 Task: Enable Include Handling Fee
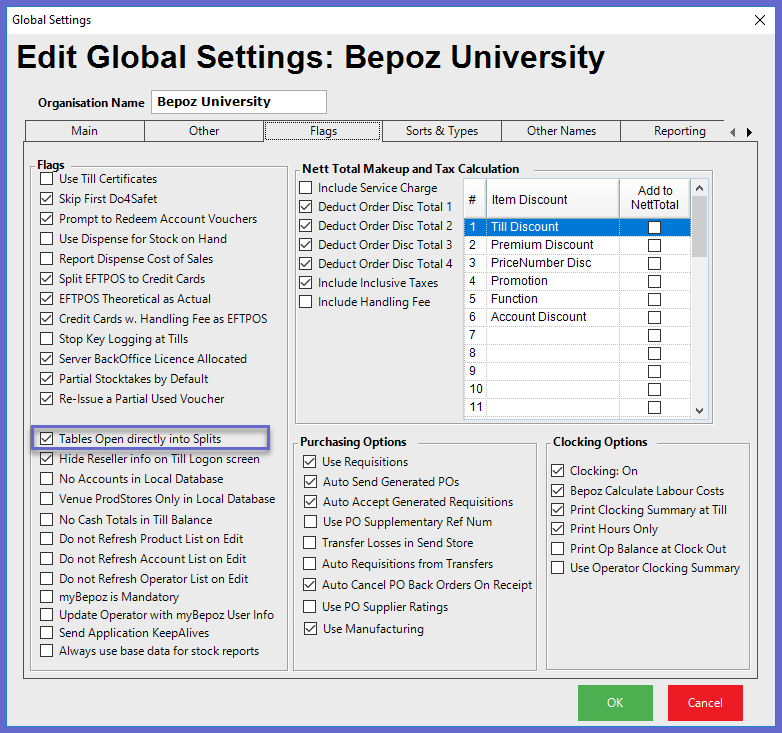tap(305, 302)
